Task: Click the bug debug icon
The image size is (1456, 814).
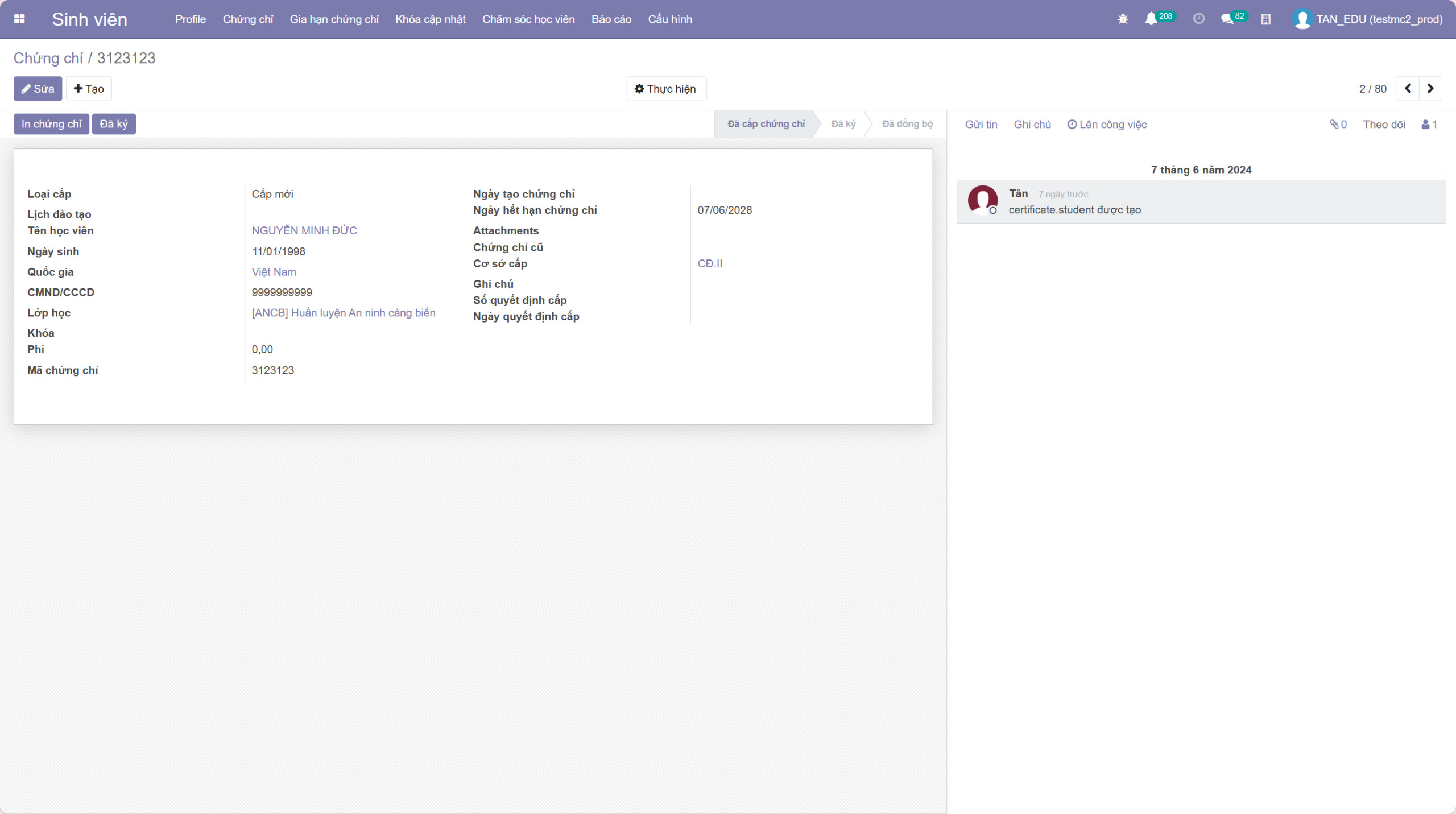Action: [x=1123, y=19]
